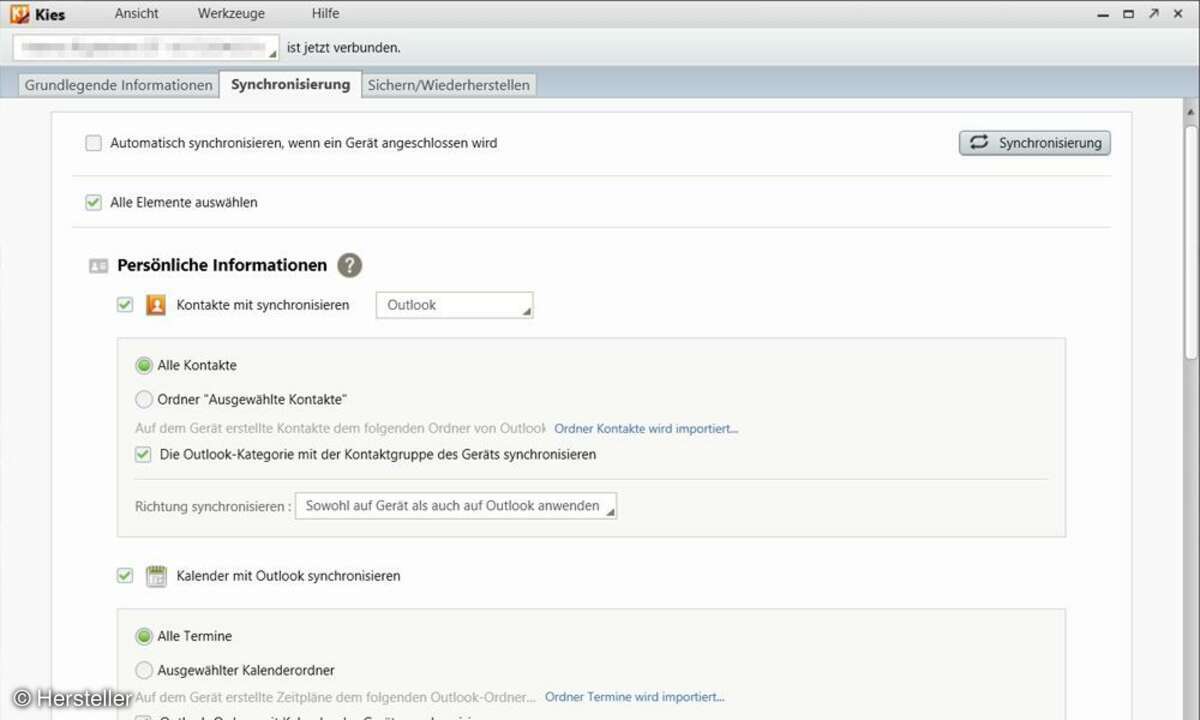
Task: Click the grey question mark help icon
Action: (349, 265)
